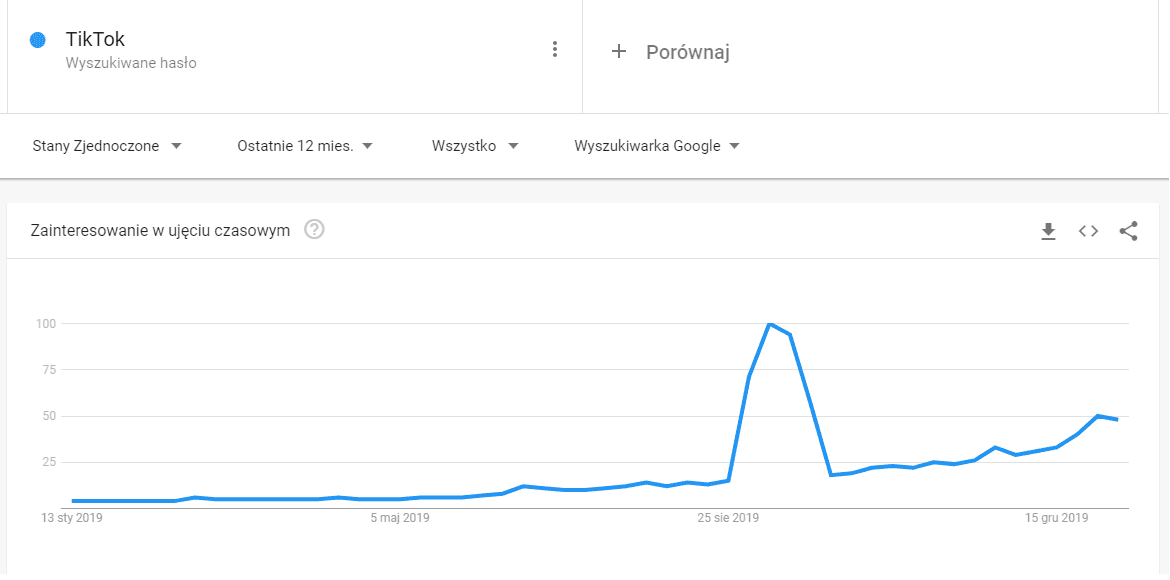Open the TikTok term three-dot menu
The height and width of the screenshot is (580, 1170).
tap(555, 49)
